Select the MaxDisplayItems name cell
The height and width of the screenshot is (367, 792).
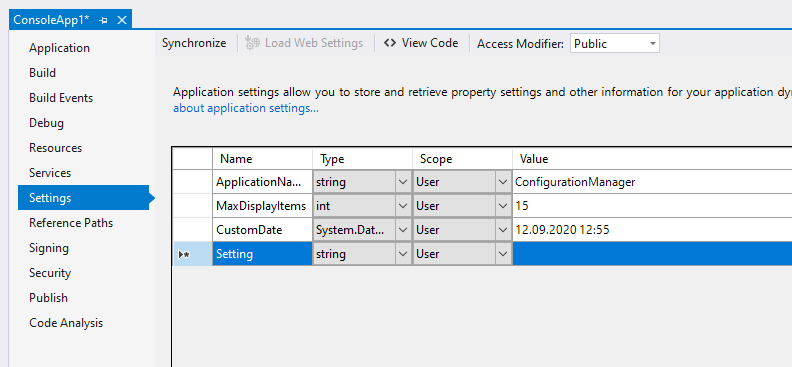coord(262,206)
